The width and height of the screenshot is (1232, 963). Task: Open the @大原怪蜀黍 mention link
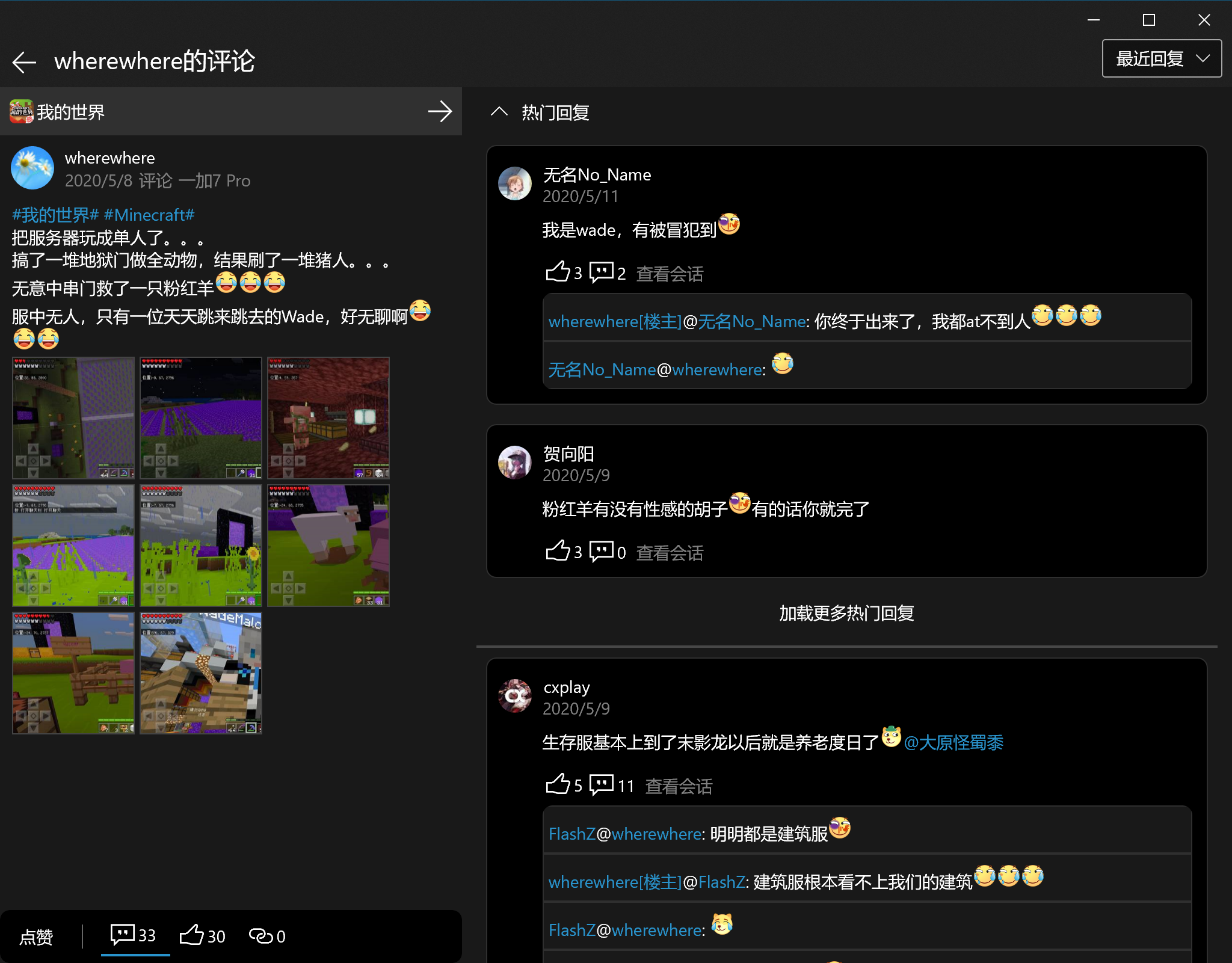tap(953, 743)
